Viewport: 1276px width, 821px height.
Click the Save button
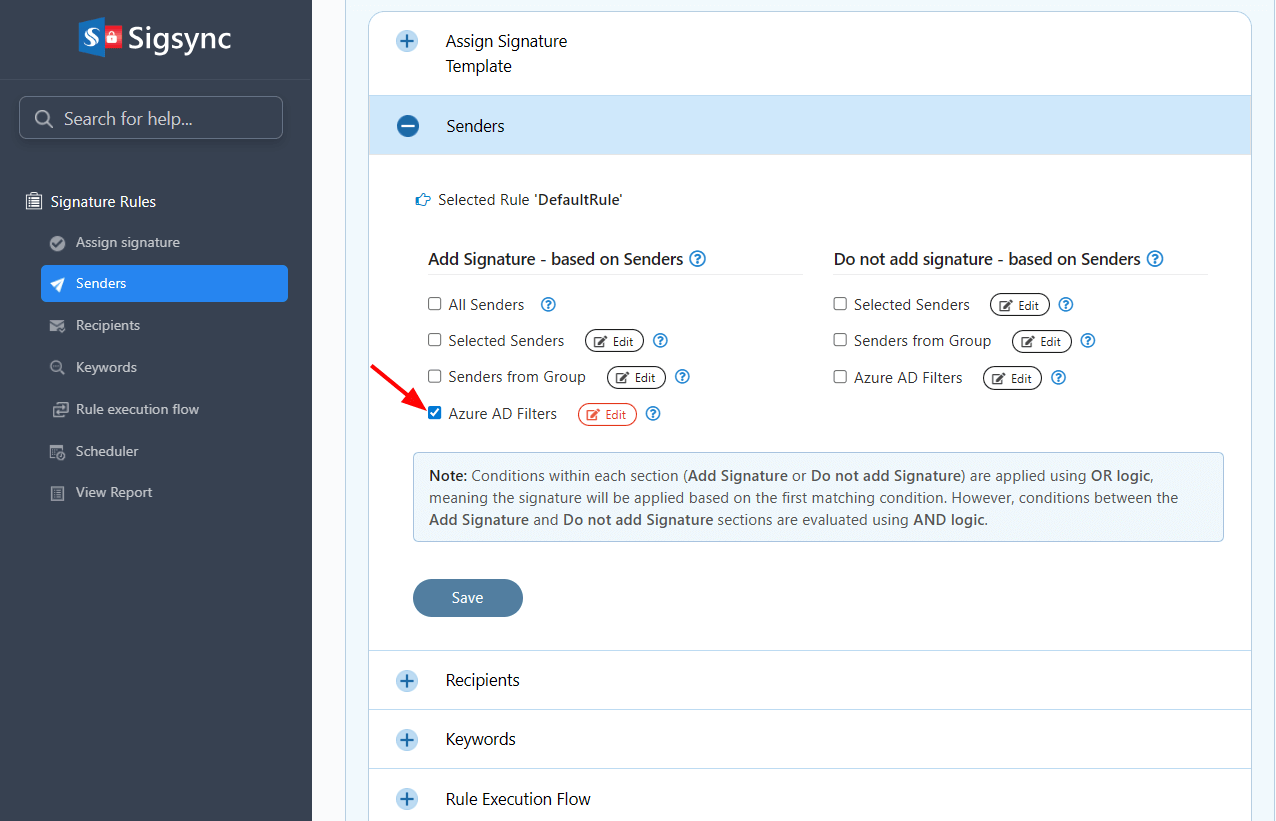click(x=467, y=598)
